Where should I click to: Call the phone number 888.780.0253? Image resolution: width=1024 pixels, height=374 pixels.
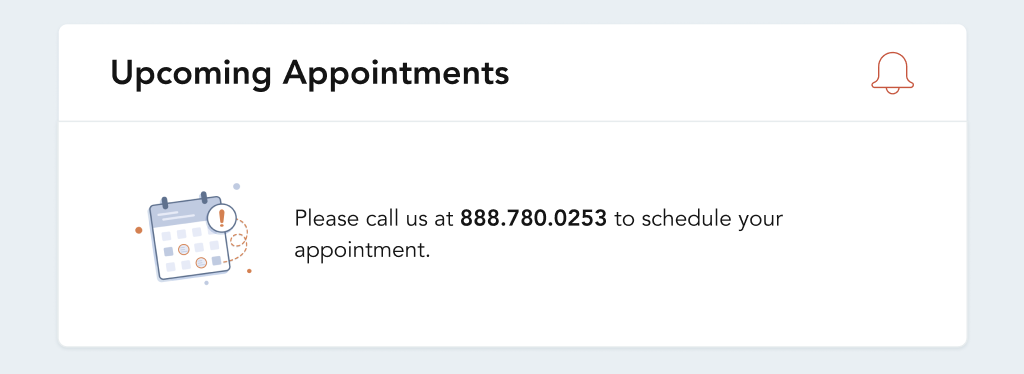click(534, 219)
